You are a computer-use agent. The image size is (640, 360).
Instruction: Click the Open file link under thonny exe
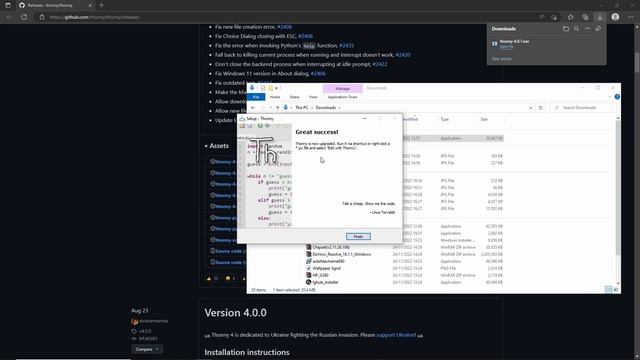pyautogui.click(x=506, y=47)
